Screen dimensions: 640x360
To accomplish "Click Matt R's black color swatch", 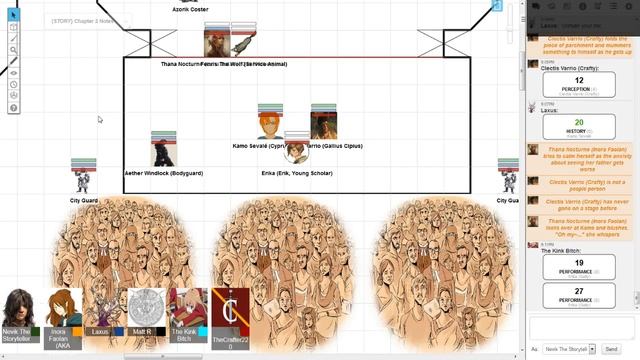I will [x=161, y=331].
